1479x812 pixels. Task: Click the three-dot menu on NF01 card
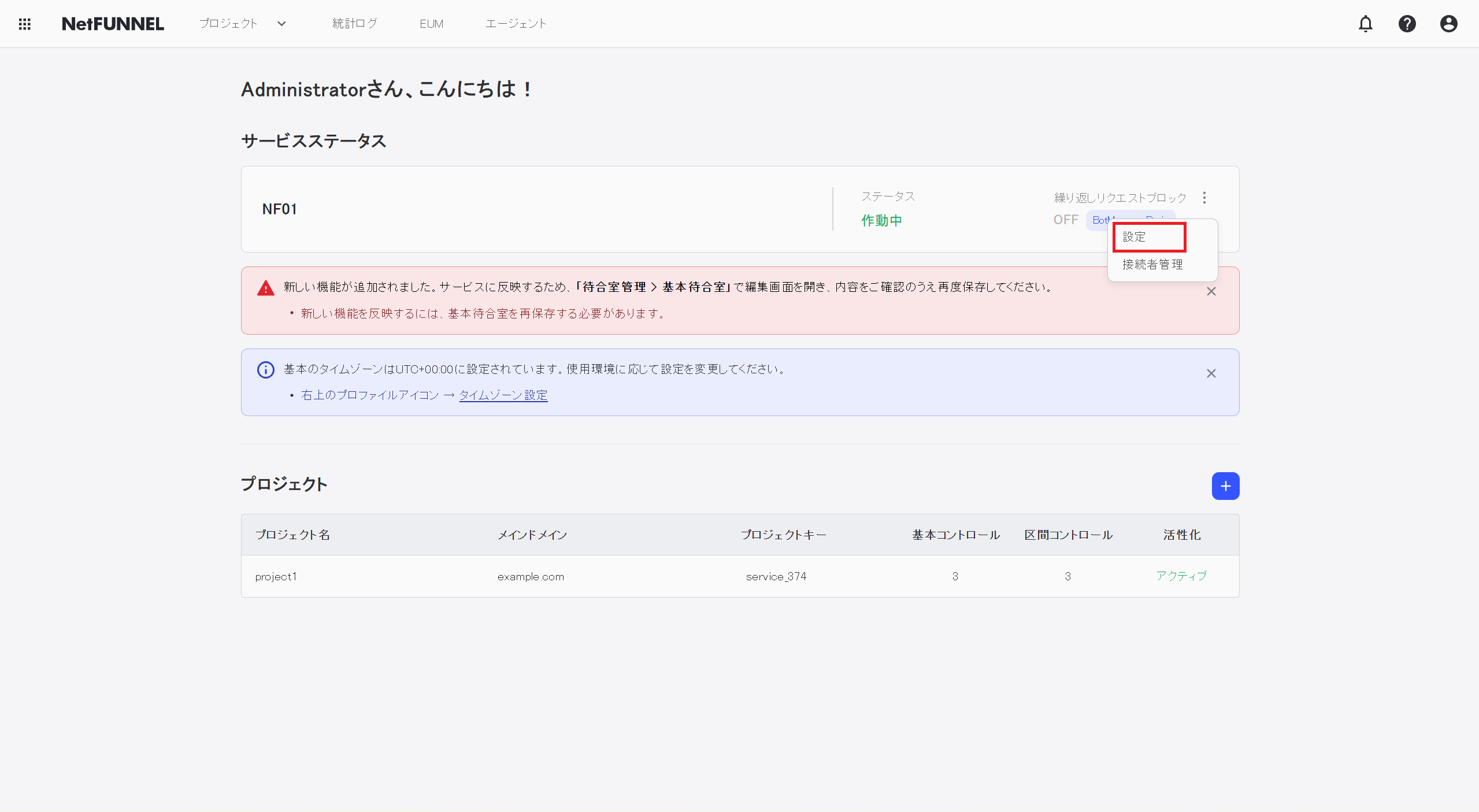pos(1204,197)
